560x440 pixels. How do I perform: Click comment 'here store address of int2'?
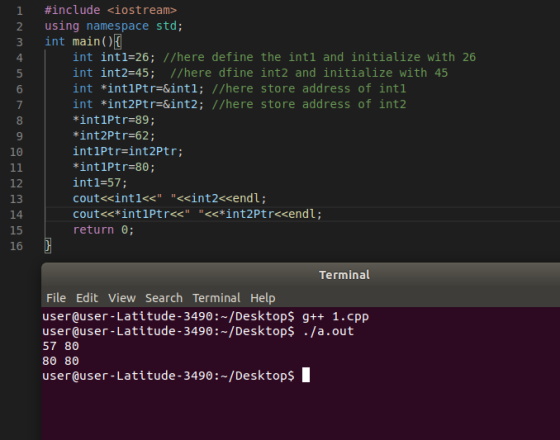[309, 104]
